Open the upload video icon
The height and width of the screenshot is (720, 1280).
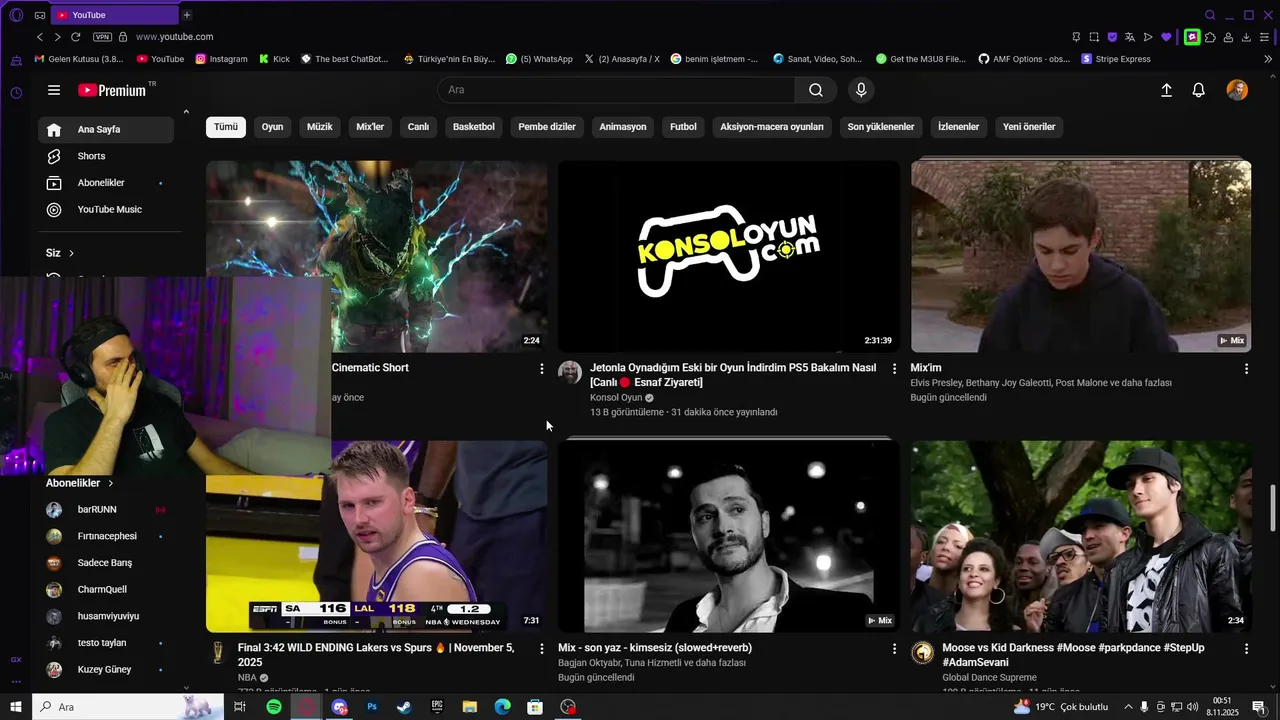coord(1166,90)
